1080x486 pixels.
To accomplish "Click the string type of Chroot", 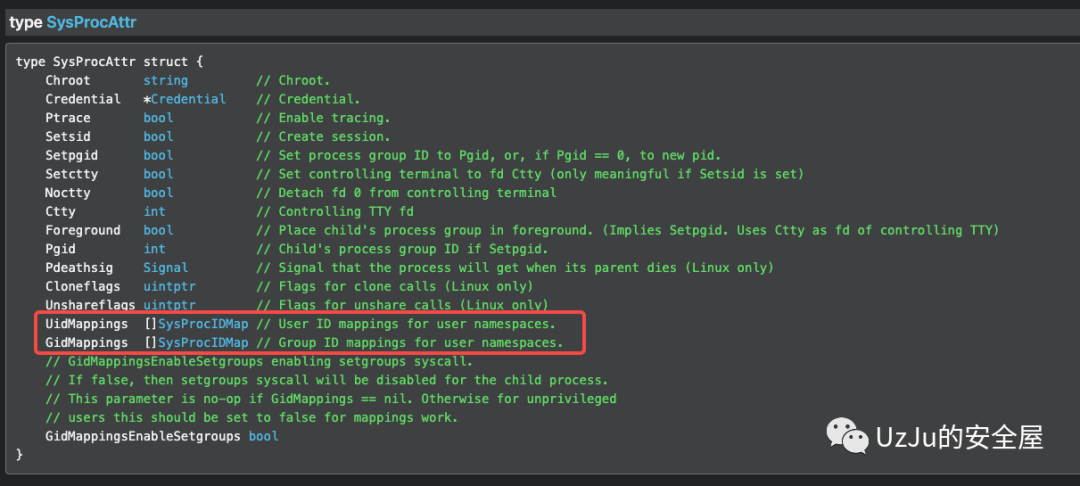I will pyautogui.click(x=165, y=81).
